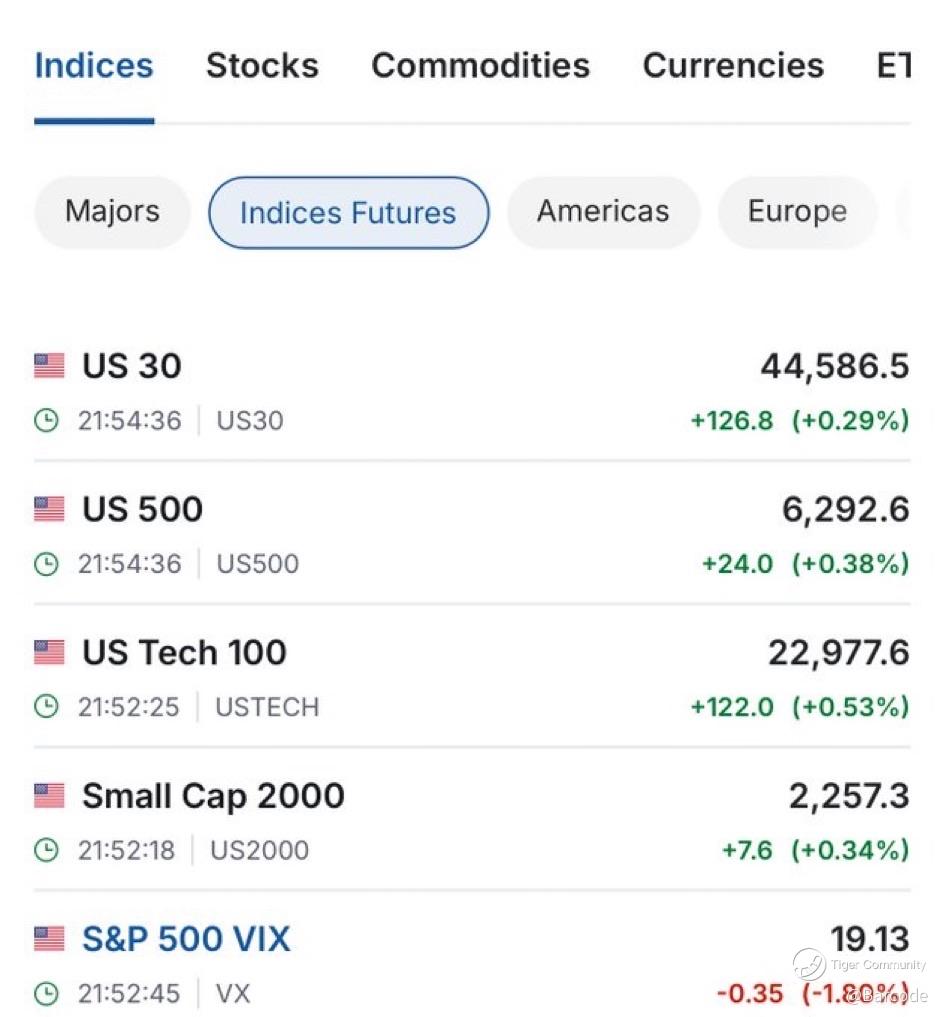Tap the Small Cap 2000 price 2,257.3

tap(848, 796)
